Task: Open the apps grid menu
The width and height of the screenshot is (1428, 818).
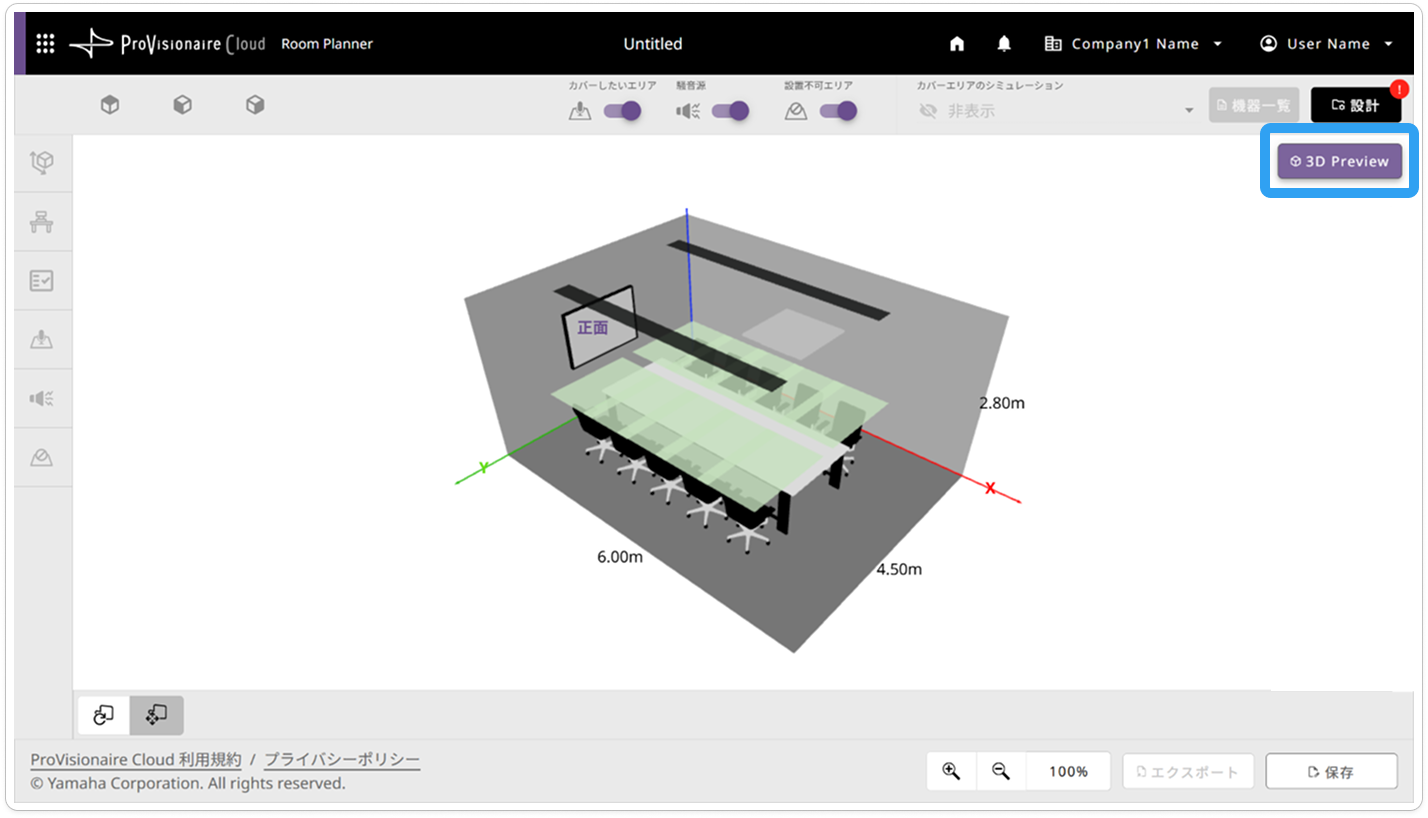Action: coord(45,44)
